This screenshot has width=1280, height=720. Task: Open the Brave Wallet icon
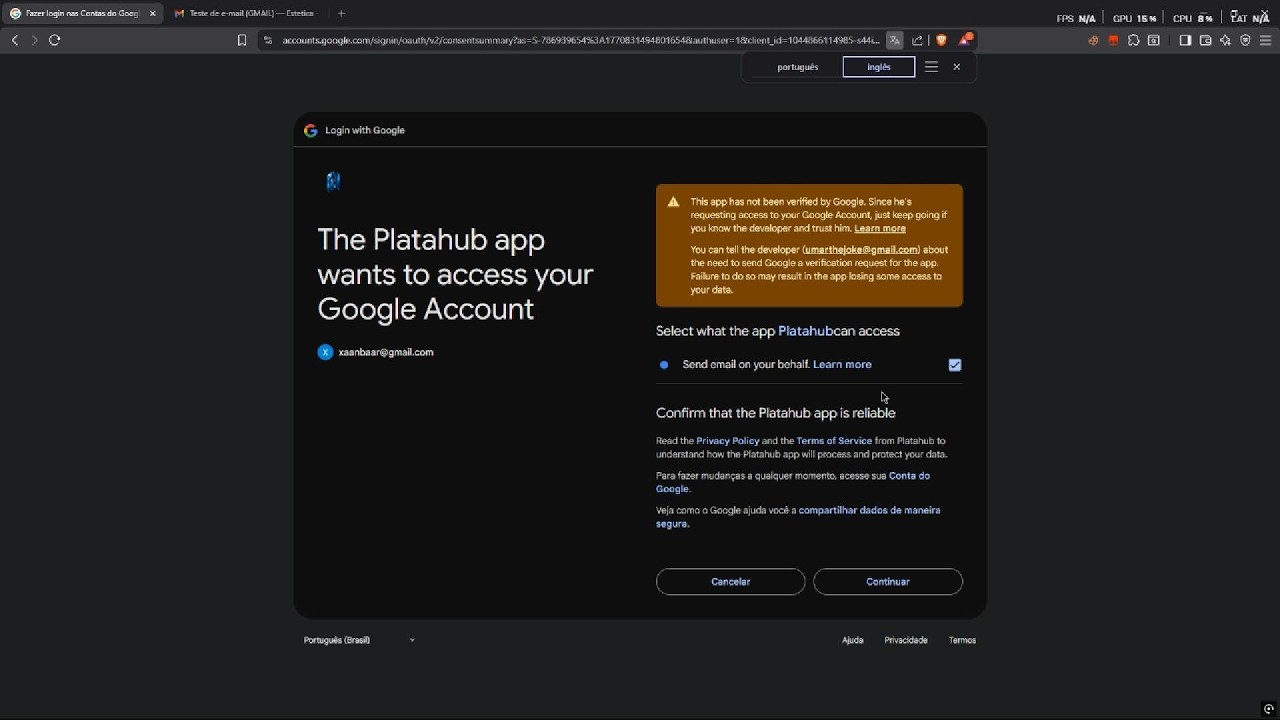pos(1205,40)
